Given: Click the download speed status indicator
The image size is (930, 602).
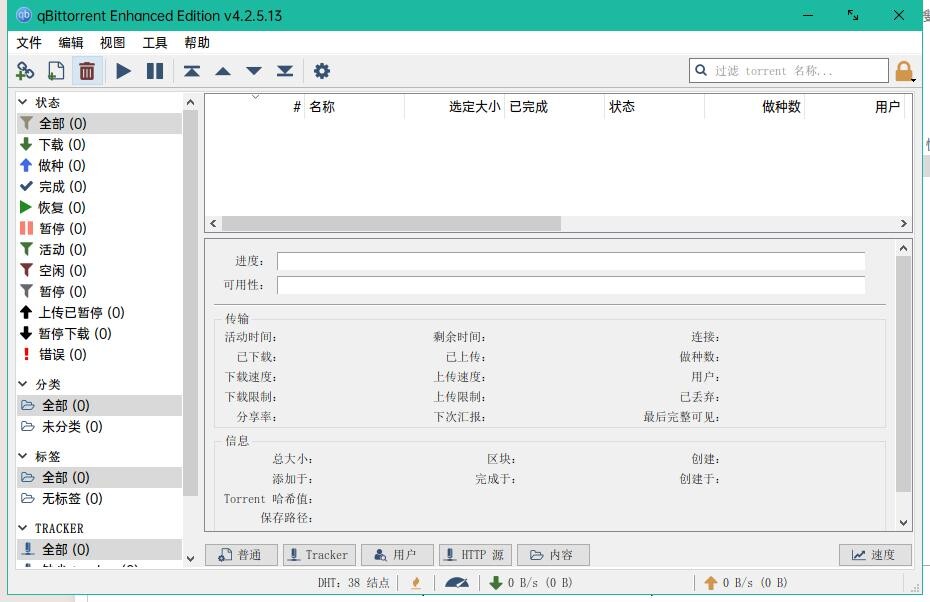Looking at the screenshot, I should point(530,583).
